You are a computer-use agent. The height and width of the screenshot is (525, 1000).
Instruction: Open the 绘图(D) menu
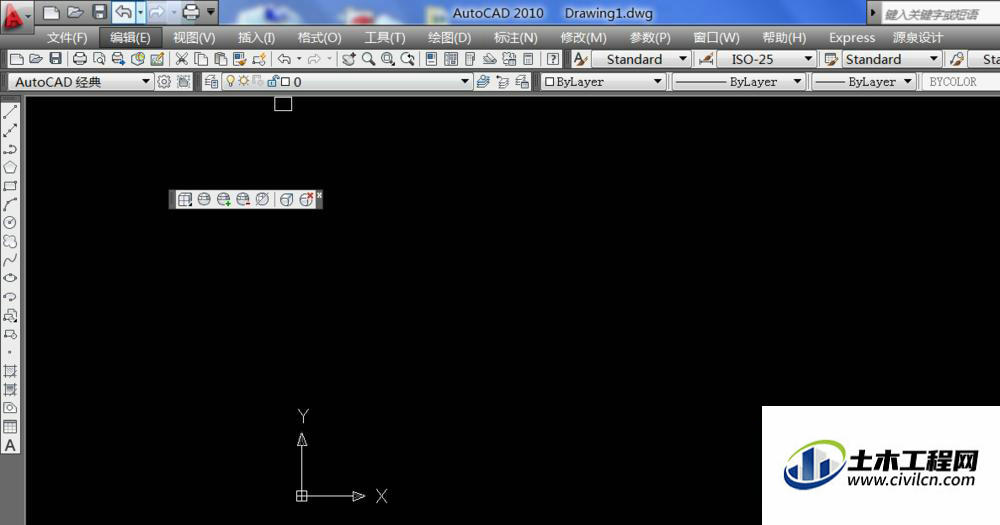coord(450,38)
